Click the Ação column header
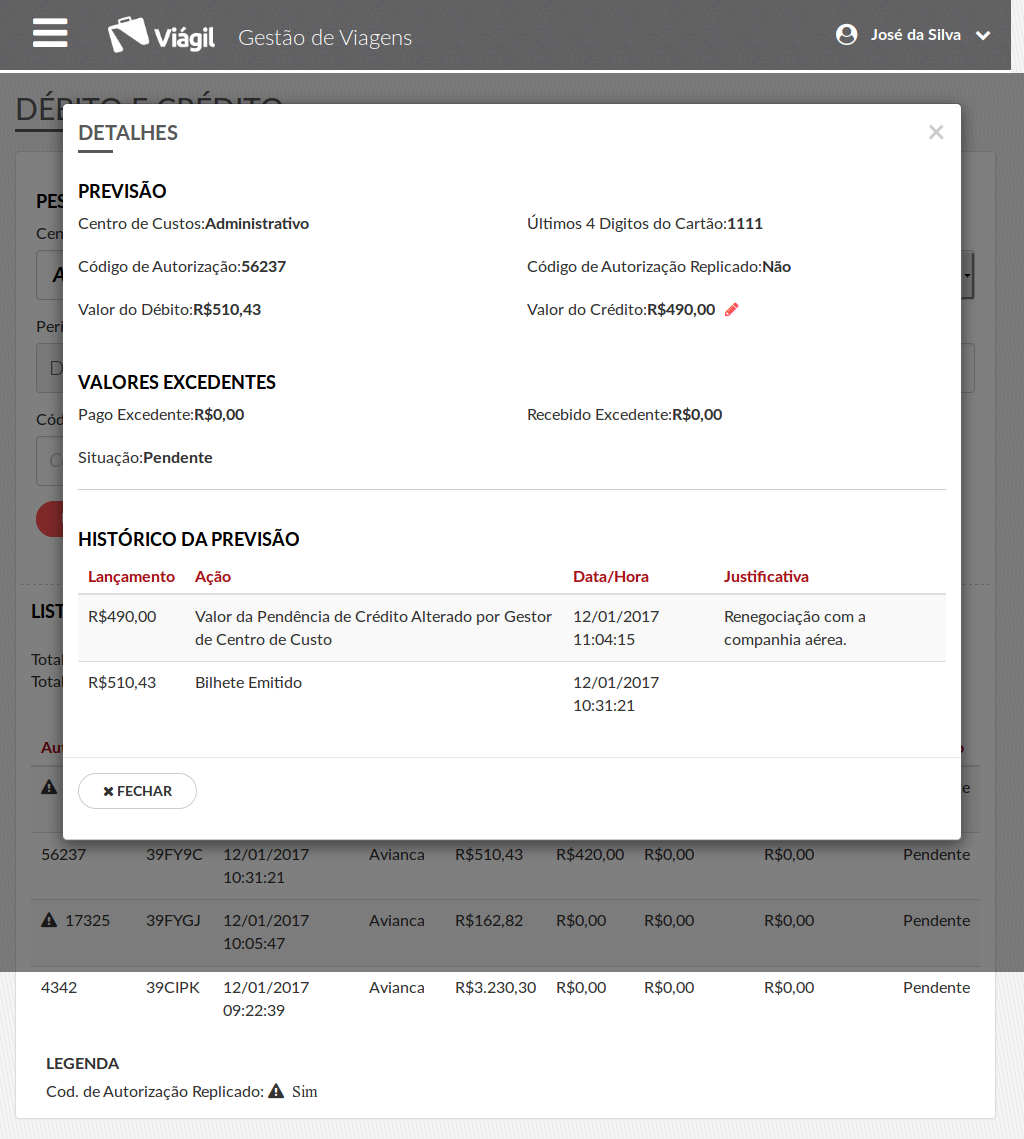1024x1139 pixels. pos(213,577)
